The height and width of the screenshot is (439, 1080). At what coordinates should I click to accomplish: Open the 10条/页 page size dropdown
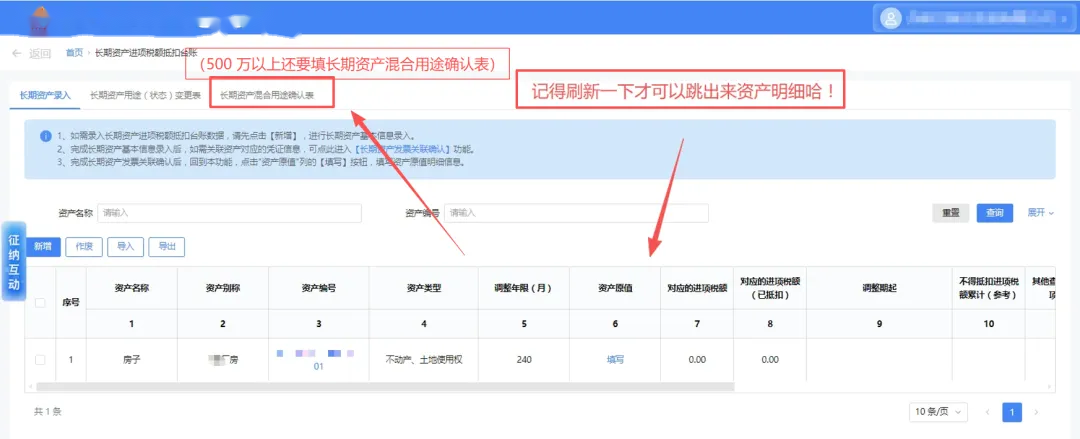coord(937,412)
